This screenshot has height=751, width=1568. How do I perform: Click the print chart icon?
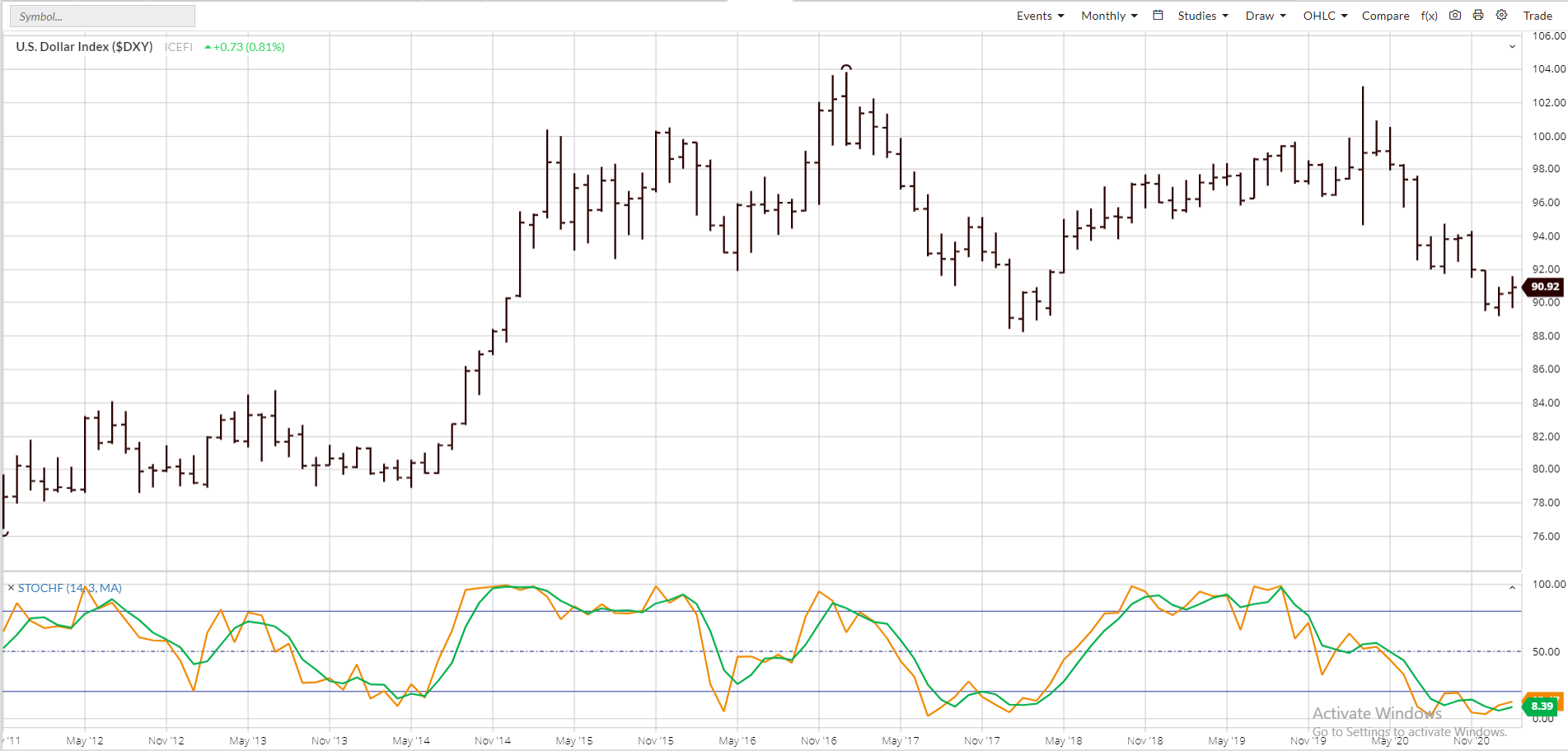(x=1478, y=15)
